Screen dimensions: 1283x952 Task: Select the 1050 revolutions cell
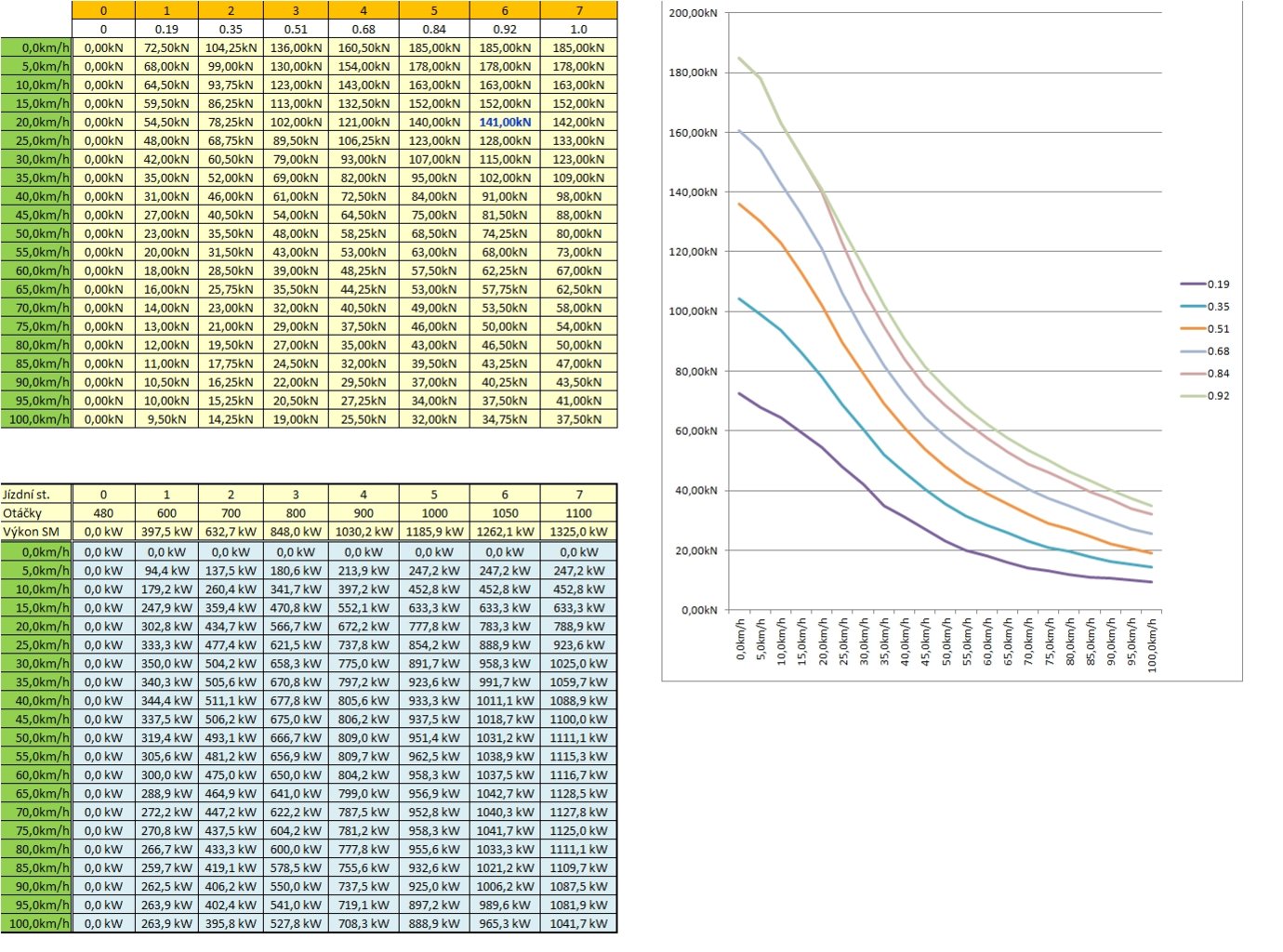[505, 513]
